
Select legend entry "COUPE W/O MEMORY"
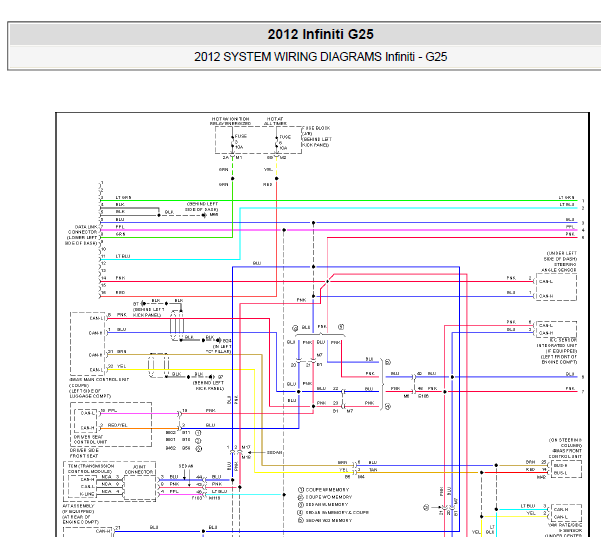[328, 497]
